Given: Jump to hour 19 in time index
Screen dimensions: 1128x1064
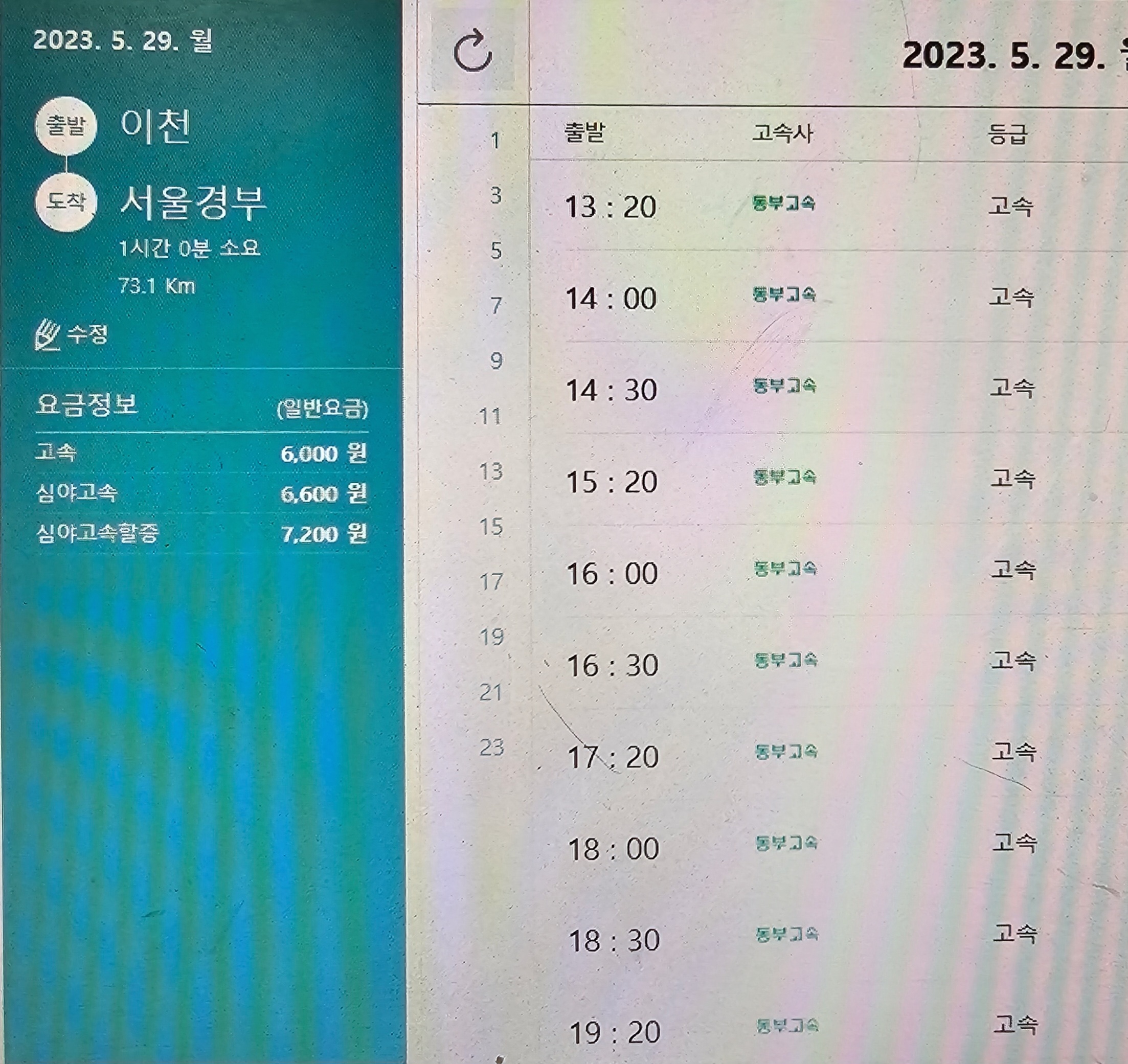Looking at the screenshot, I should (x=491, y=637).
